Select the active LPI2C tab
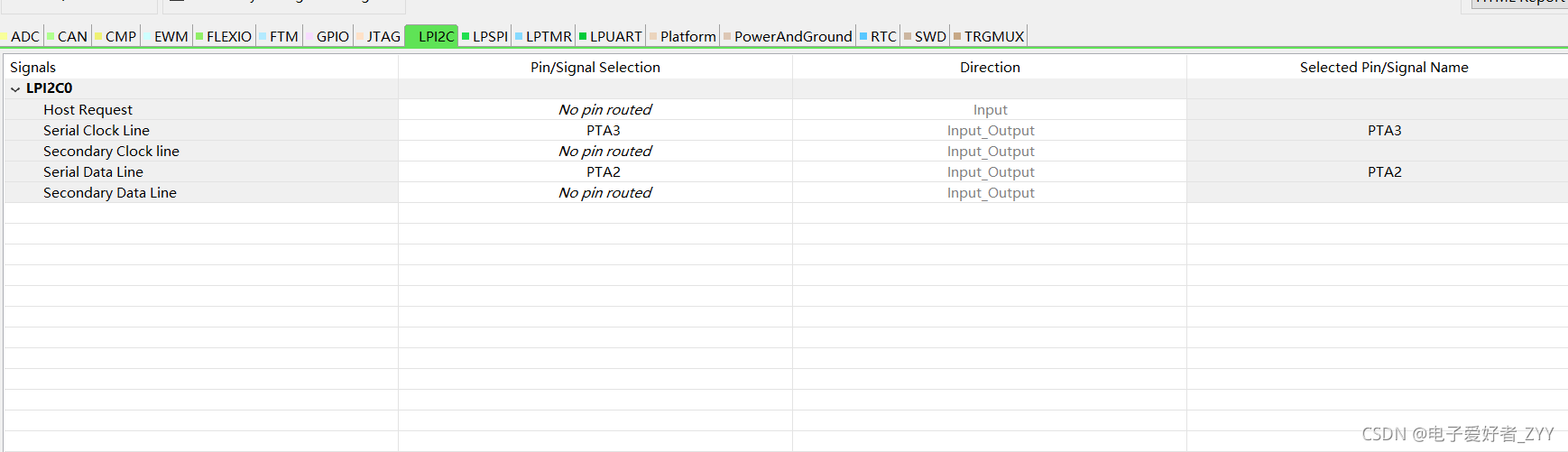 (x=432, y=36)
